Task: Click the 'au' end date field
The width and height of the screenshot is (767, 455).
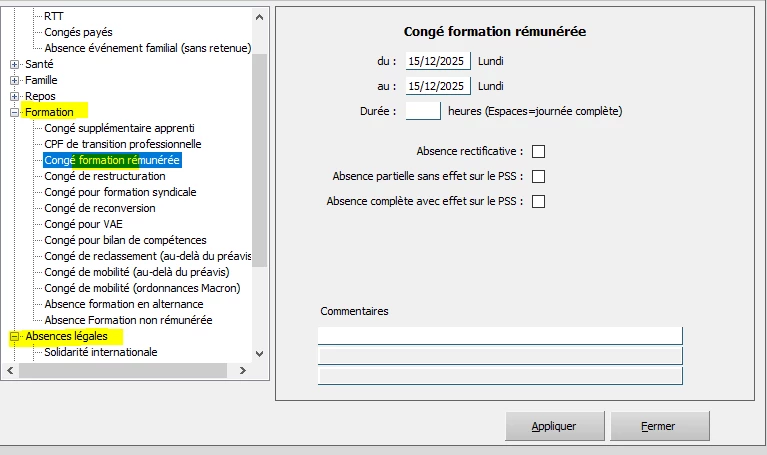Action: pos(438,86)
